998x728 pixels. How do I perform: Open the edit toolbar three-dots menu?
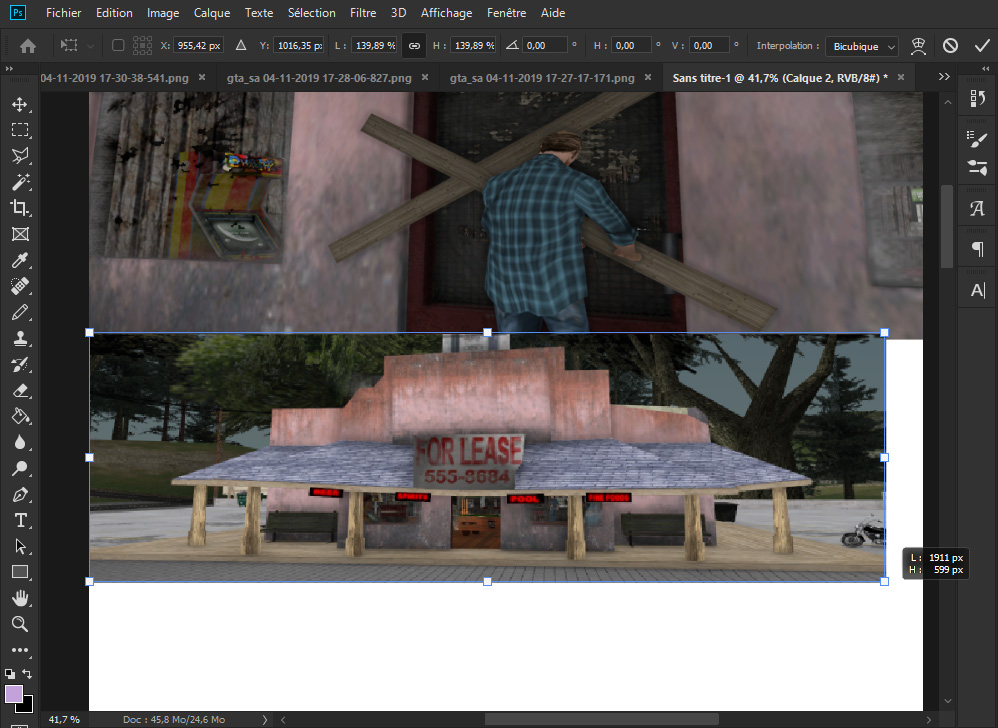(x=20, y=650)
